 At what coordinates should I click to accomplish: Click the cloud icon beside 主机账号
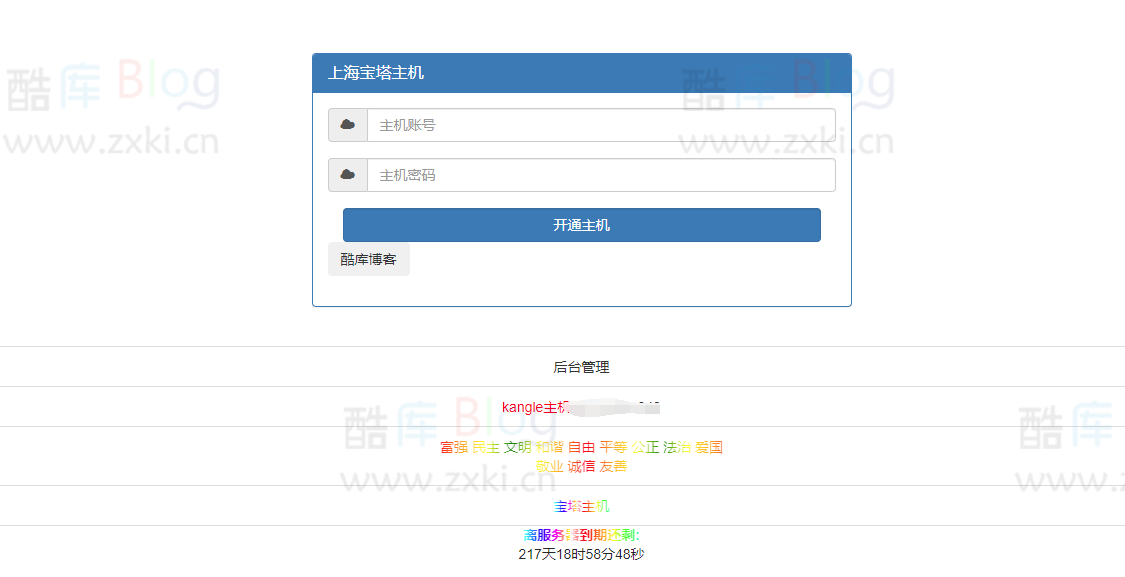(348, 125)
